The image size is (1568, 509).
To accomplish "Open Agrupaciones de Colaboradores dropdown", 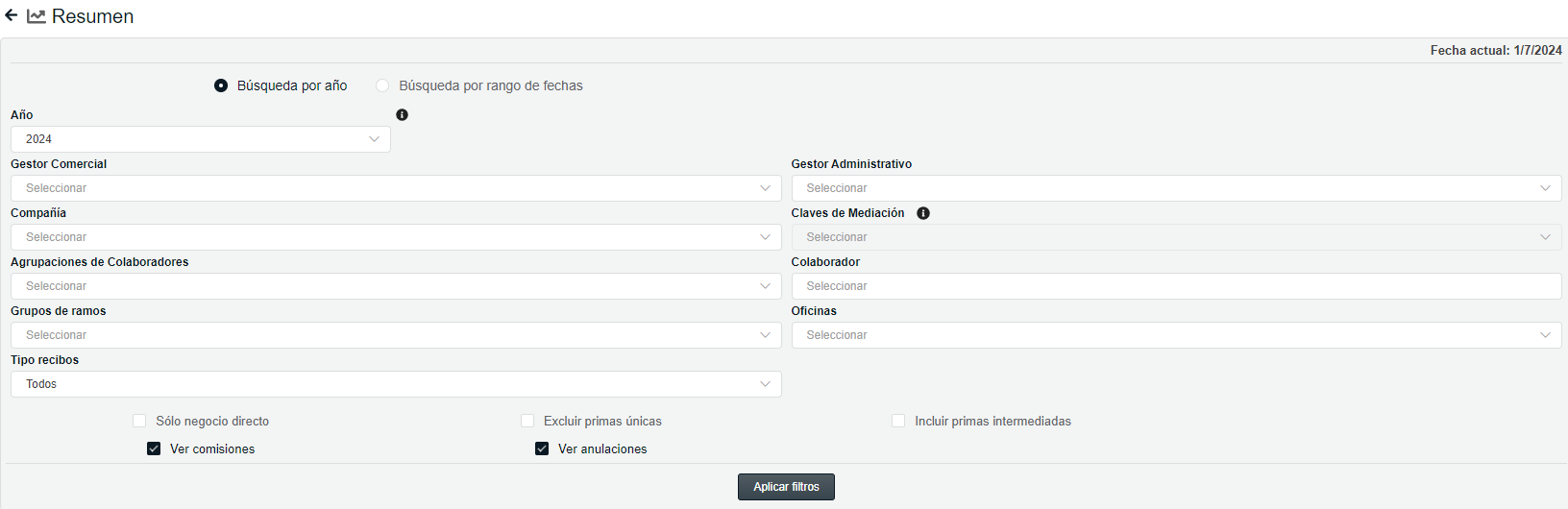I will [x=395, y=286].
